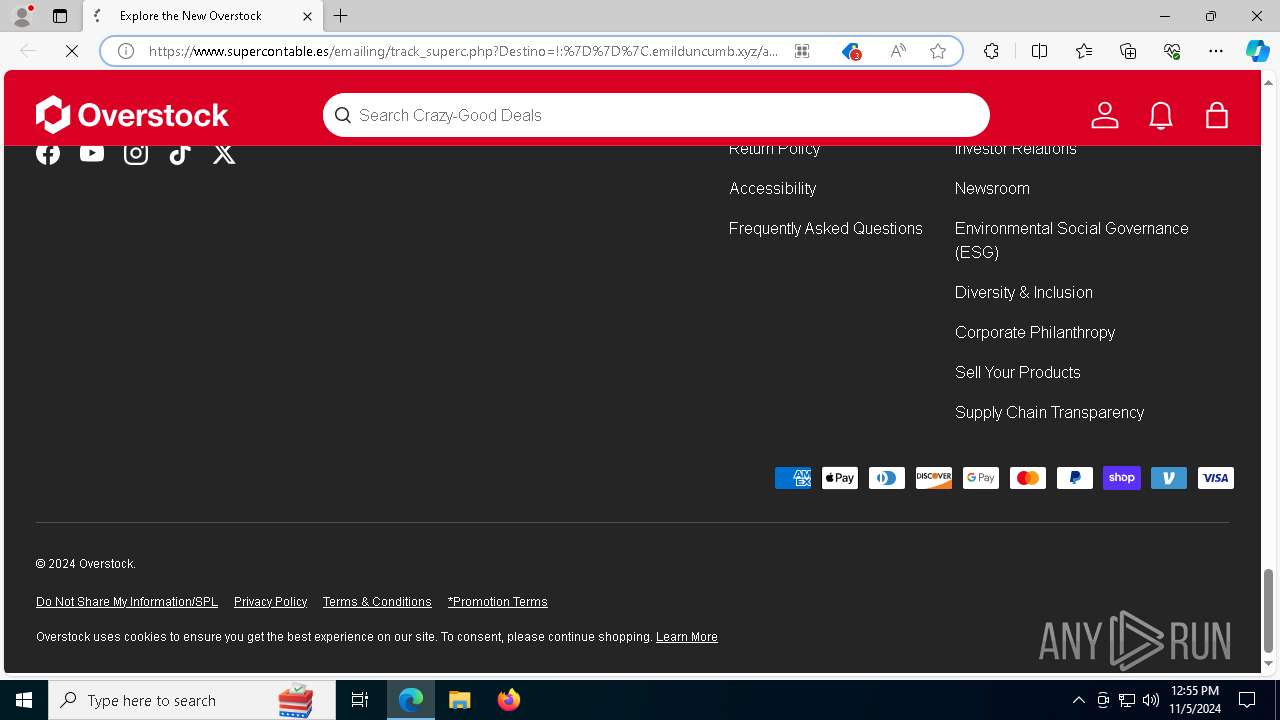Show hidden system tray icons
The image size is (1280, 720).
pos(1078,700)
